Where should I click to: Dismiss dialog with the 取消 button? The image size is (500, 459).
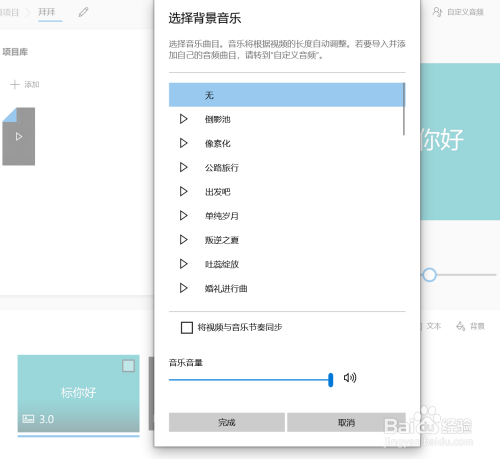pyautogui.click(x=346, y=422)
